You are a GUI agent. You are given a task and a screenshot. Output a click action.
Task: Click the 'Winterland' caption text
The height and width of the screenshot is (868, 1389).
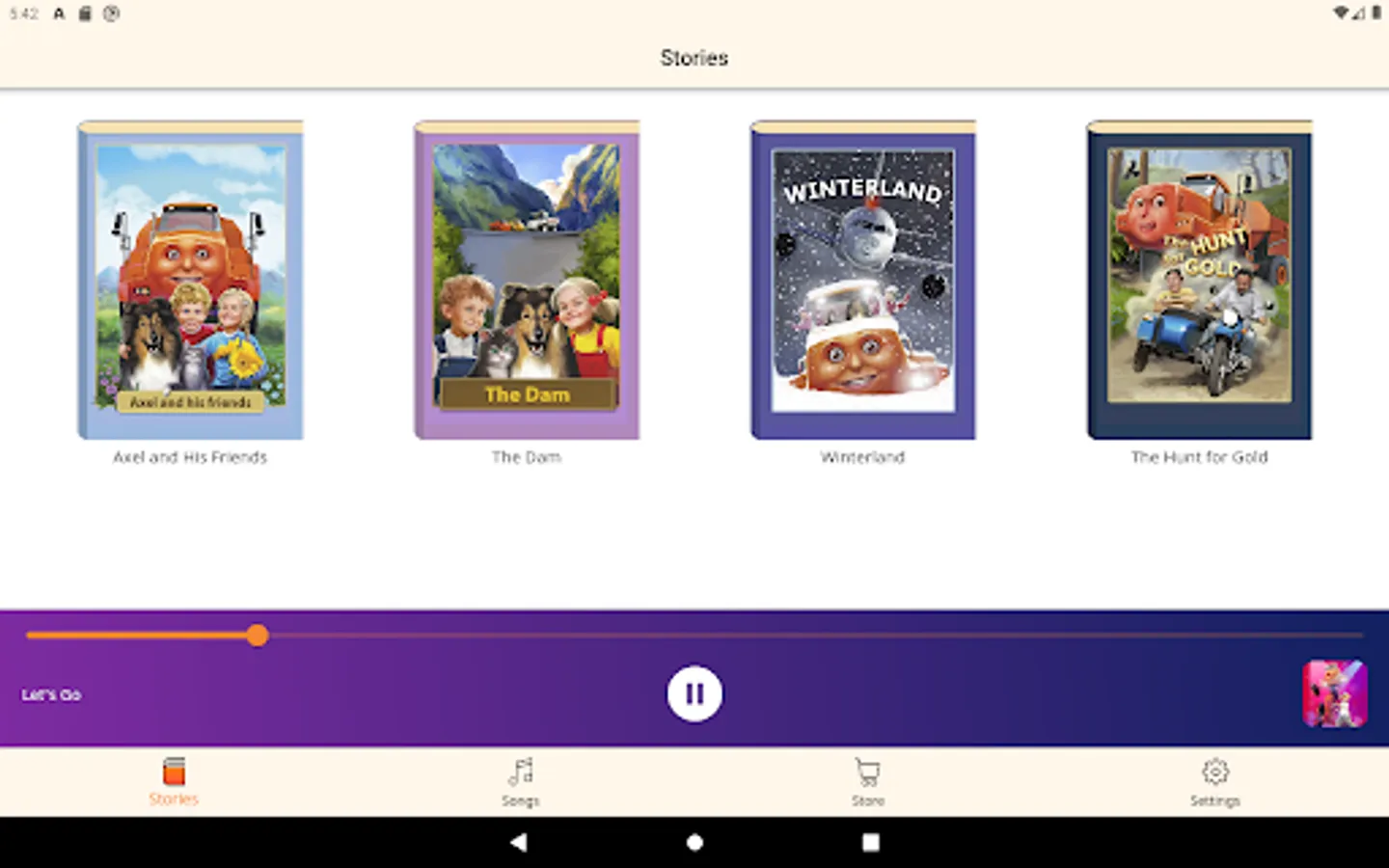[863, 457]
